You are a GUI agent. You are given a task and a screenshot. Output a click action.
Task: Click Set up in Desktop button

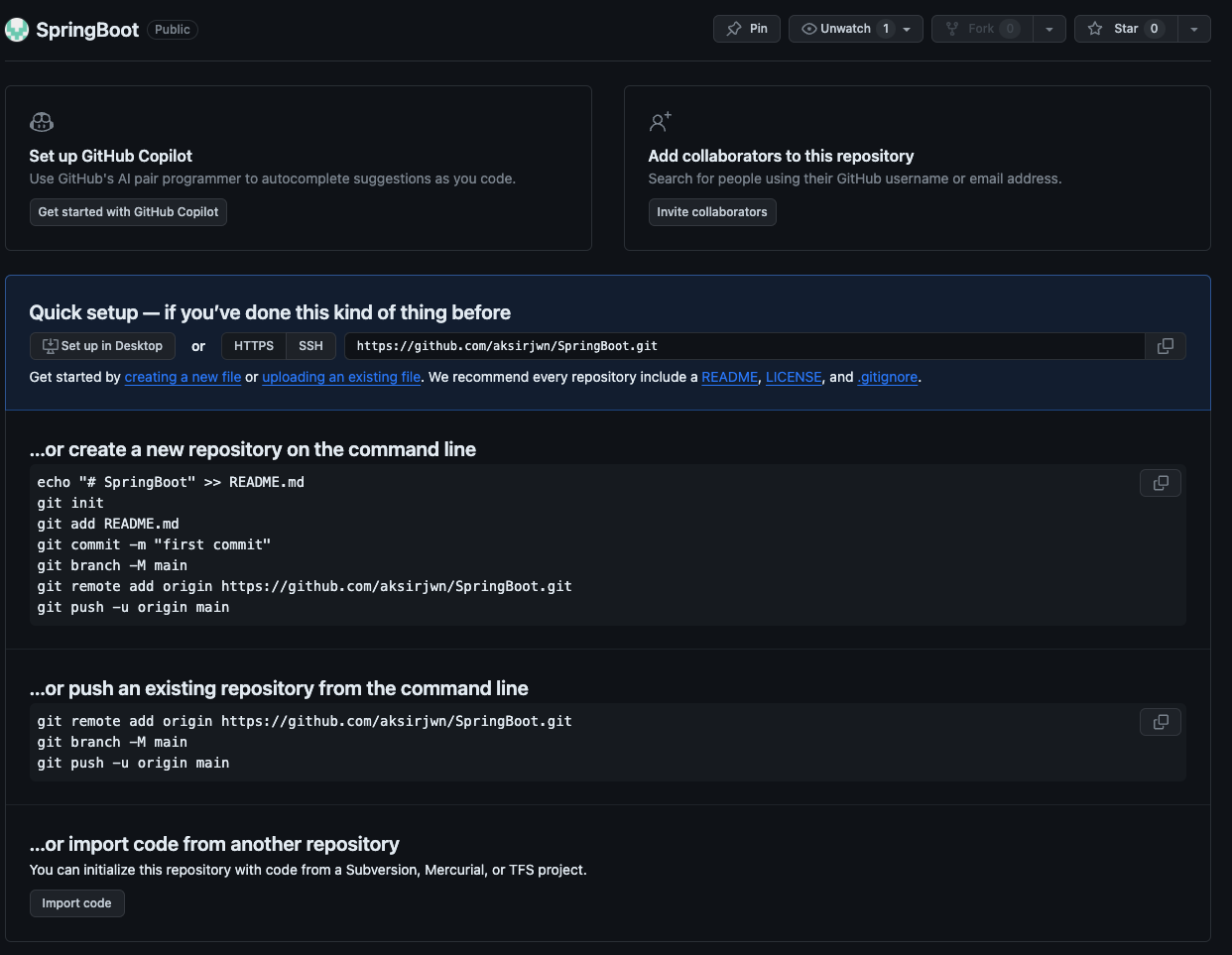[102, 346]
